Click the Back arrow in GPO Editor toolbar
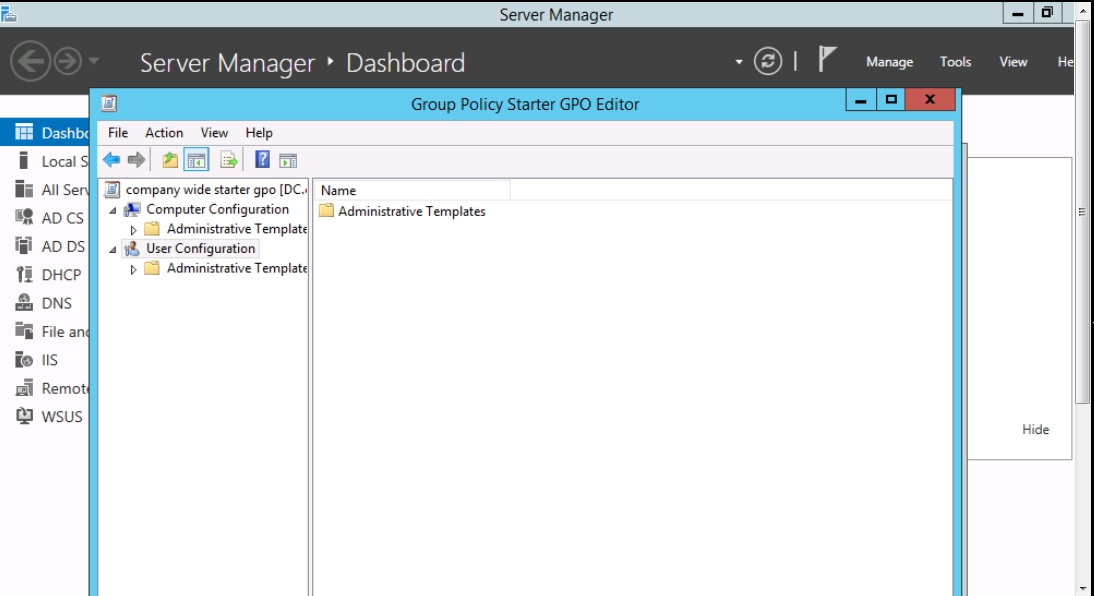Image resolution: width=1094 pixels, height=596 pixels. click(x=112, y=160)
